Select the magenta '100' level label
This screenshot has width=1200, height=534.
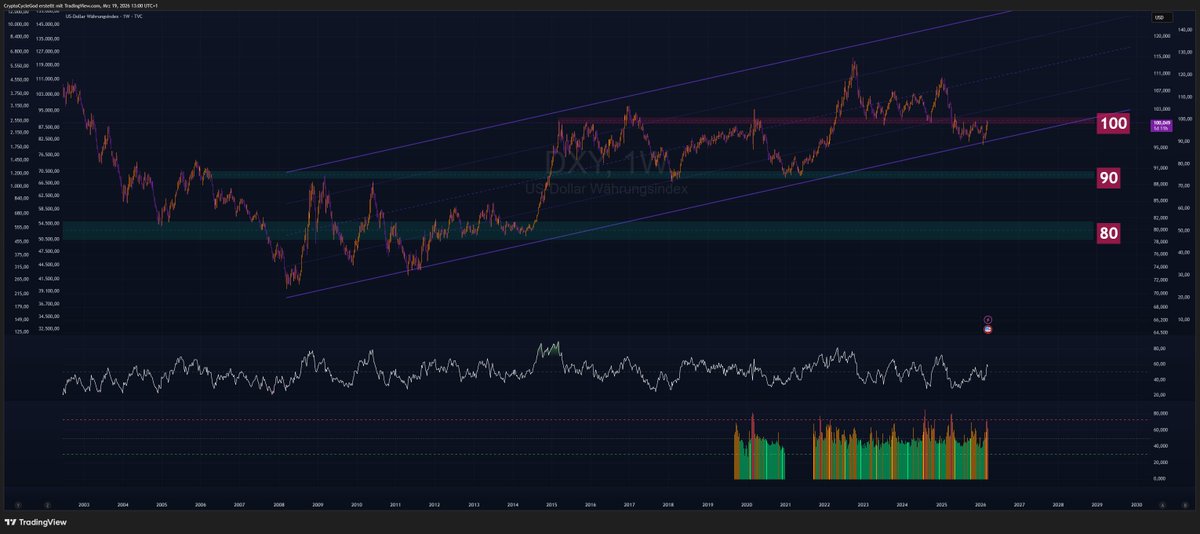[x=1114, y=124]
